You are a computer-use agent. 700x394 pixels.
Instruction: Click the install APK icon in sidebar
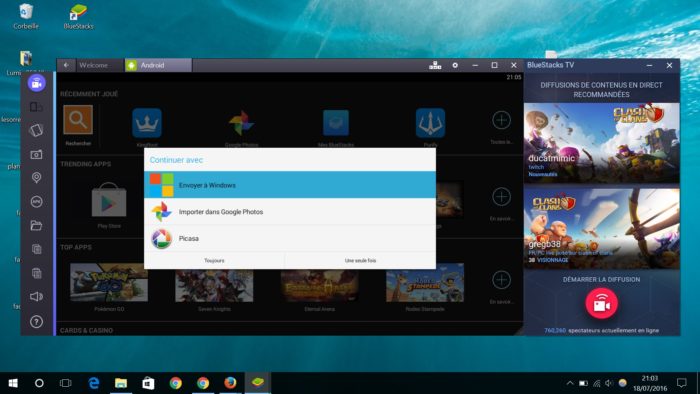[36, 202]
